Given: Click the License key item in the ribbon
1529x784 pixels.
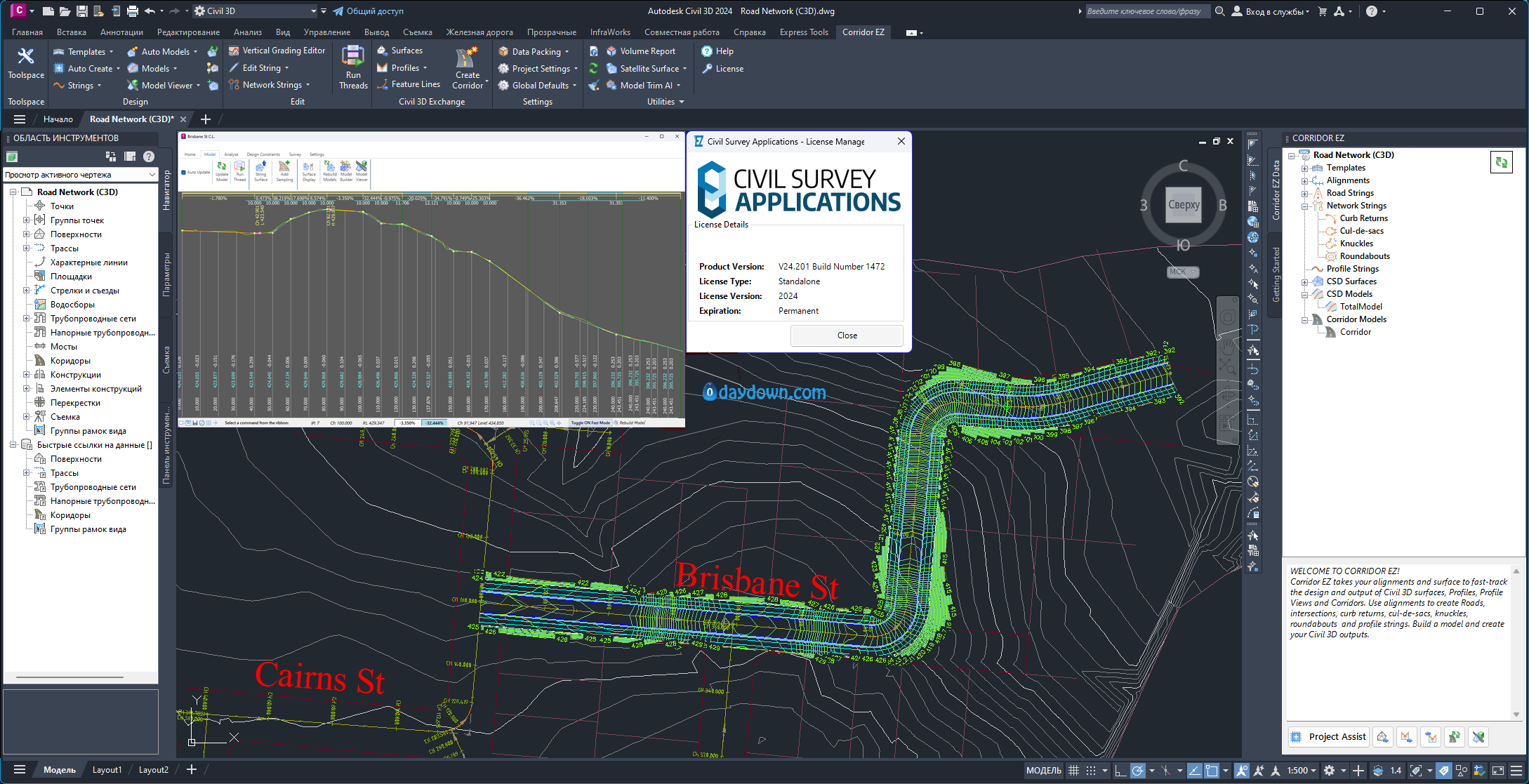Looking at the screenshot, I should pyautogui.click(x=722, y=69).
